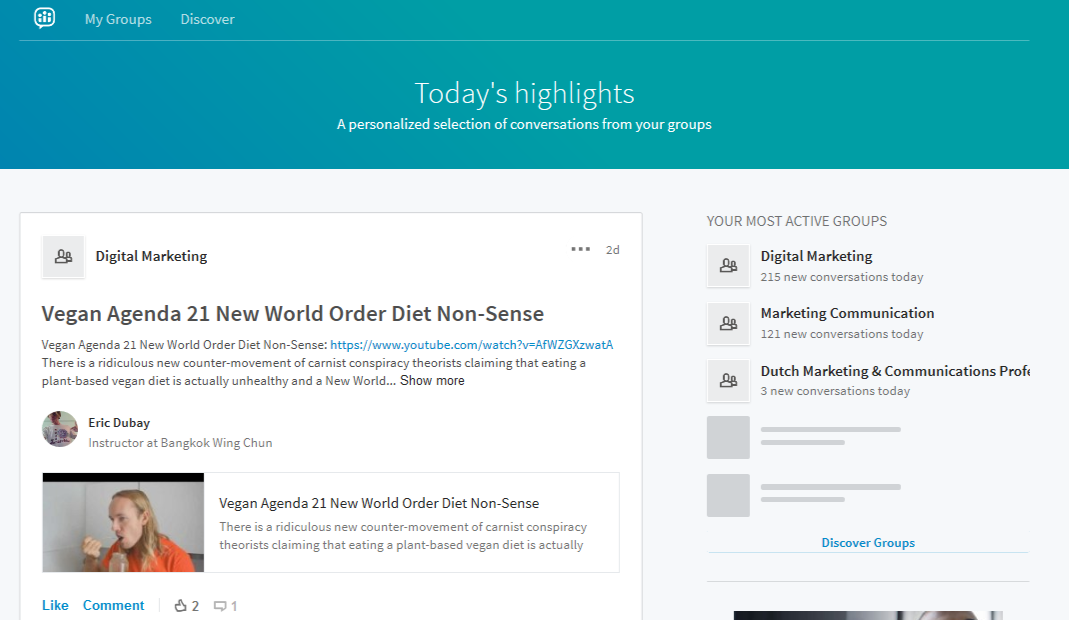The image size is (1069, 620).
Task: Open Eric Dubay's profile name
Action: pyautogui.click(x=119, y=423)
